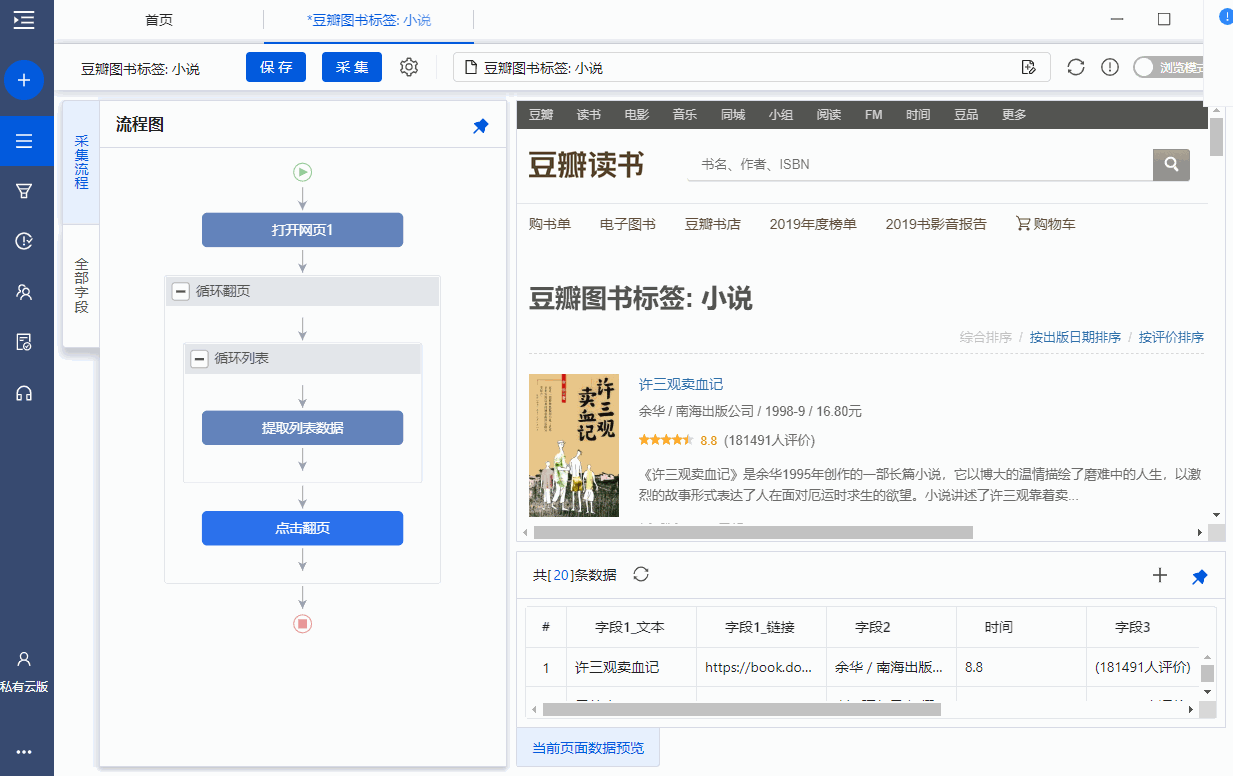Screen dimensions: 1233x776
Task: Refresh the data count preview
Action: [x=641, y=574]
